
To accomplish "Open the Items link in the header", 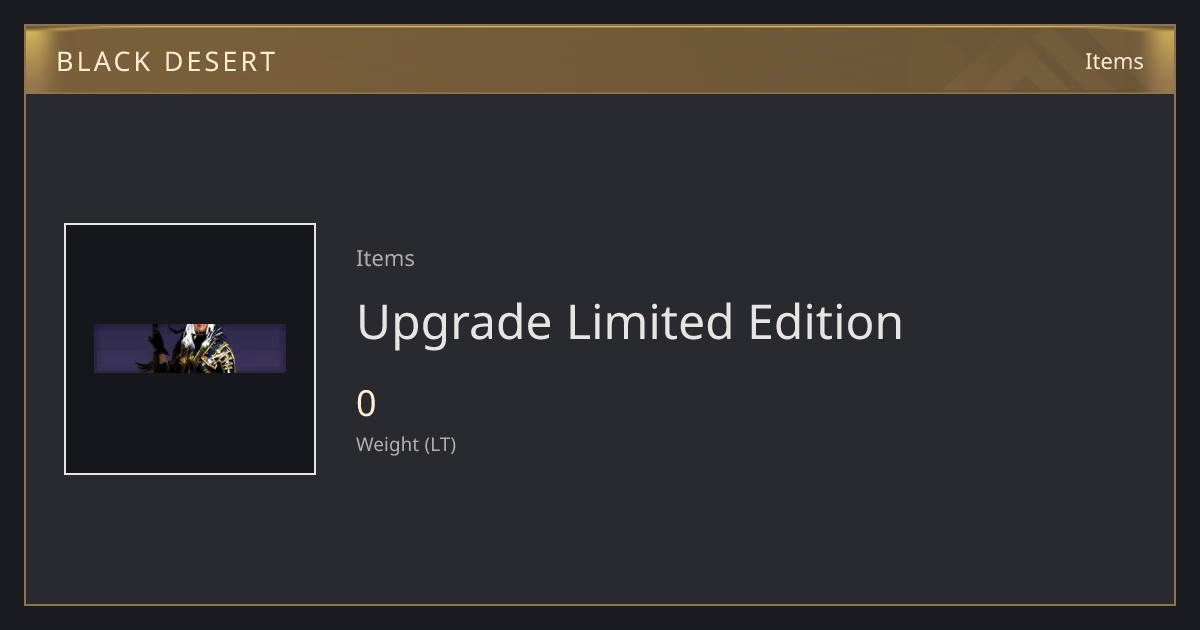I will 1114,61.
